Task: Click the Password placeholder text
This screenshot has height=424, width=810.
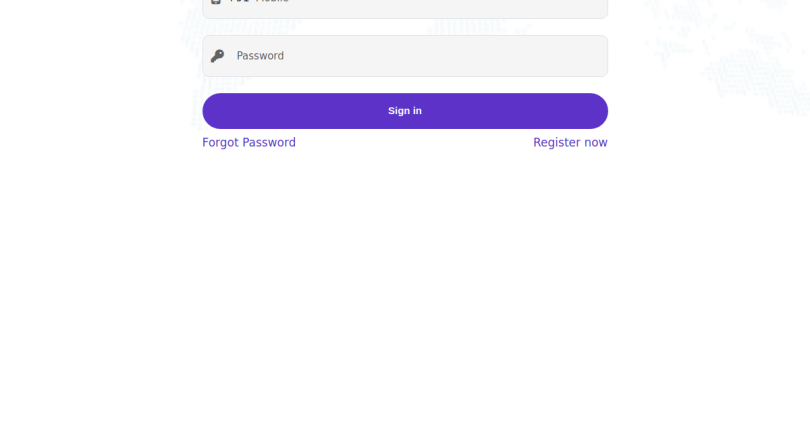Action: pos(260,56)
